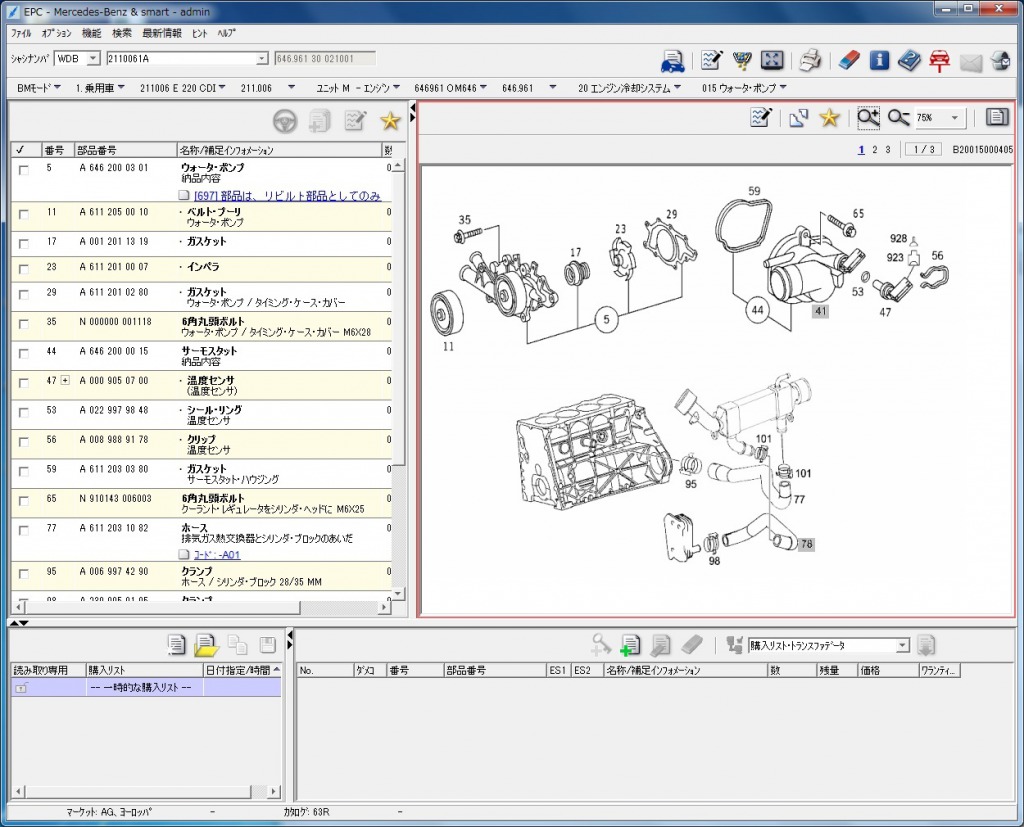Zoom in on the illustration
Image resolution: width=1024 pixels, height=827 pixels.
point(868,118)
